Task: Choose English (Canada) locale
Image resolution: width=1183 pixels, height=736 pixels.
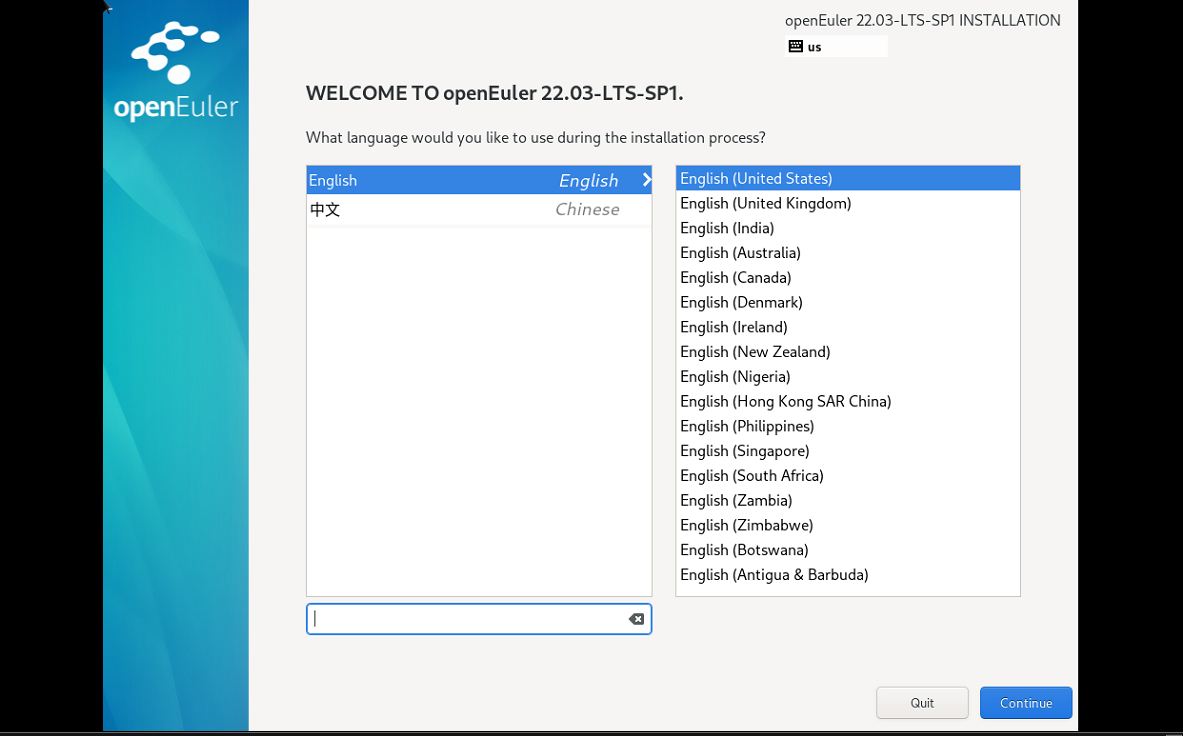Action: (x=848, y=278)
